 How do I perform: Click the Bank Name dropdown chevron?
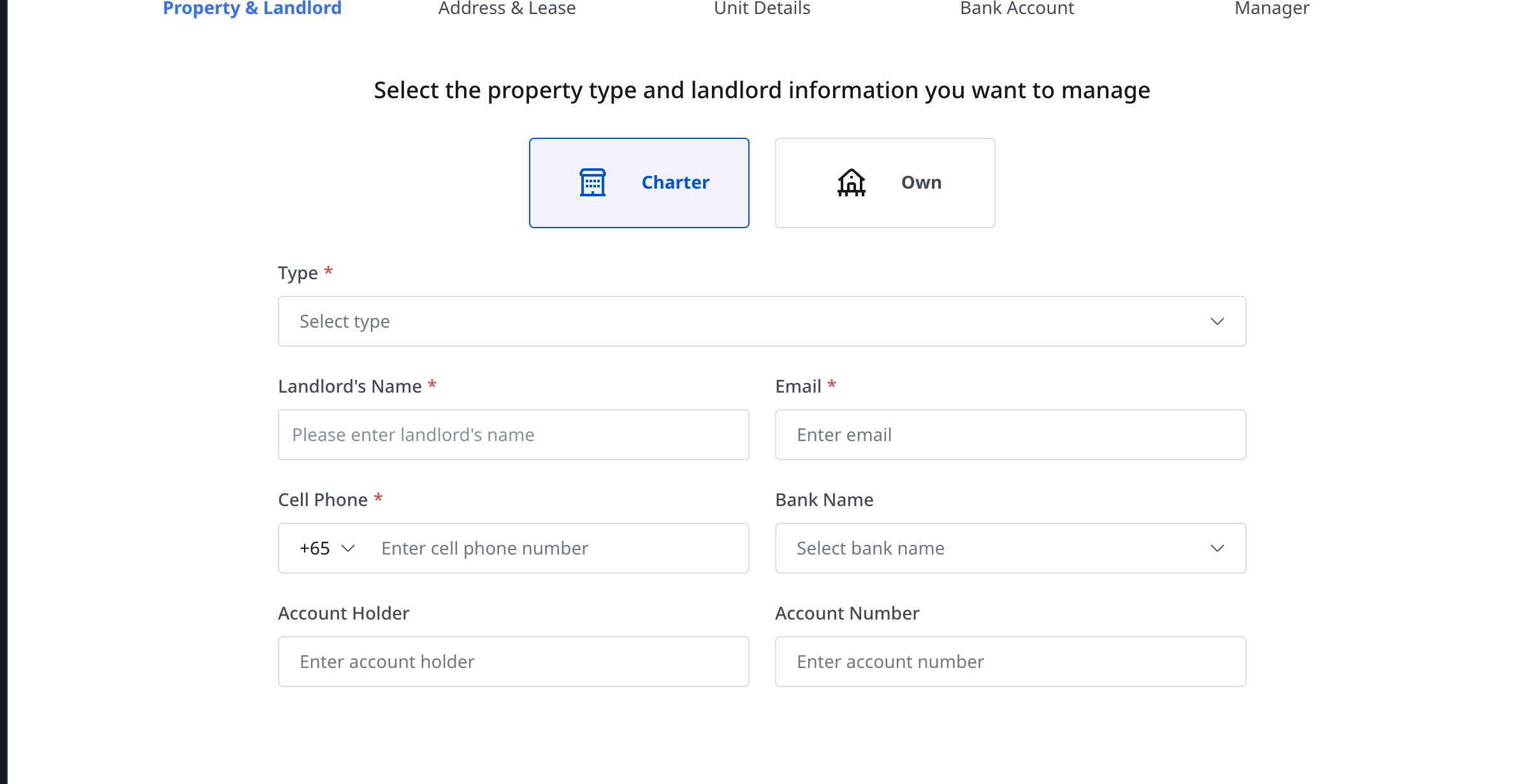click(x=1217, y=548)
